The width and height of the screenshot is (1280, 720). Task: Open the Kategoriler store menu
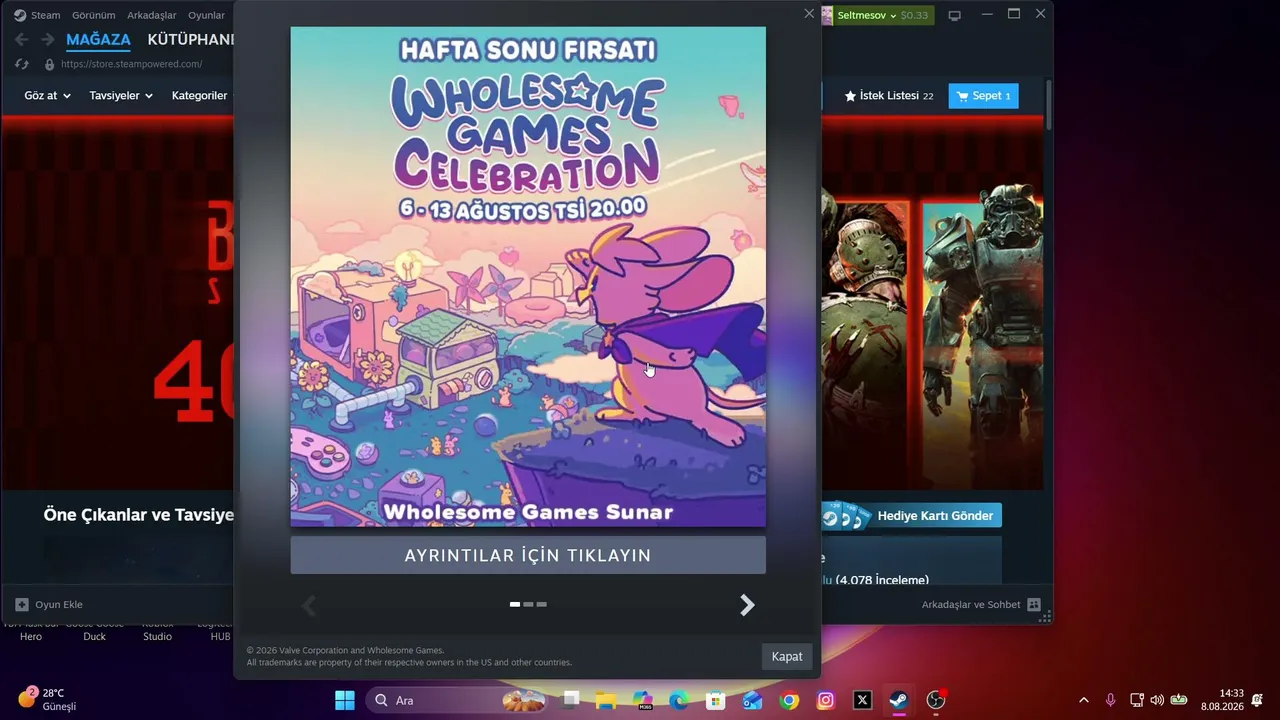coord(200,96)
